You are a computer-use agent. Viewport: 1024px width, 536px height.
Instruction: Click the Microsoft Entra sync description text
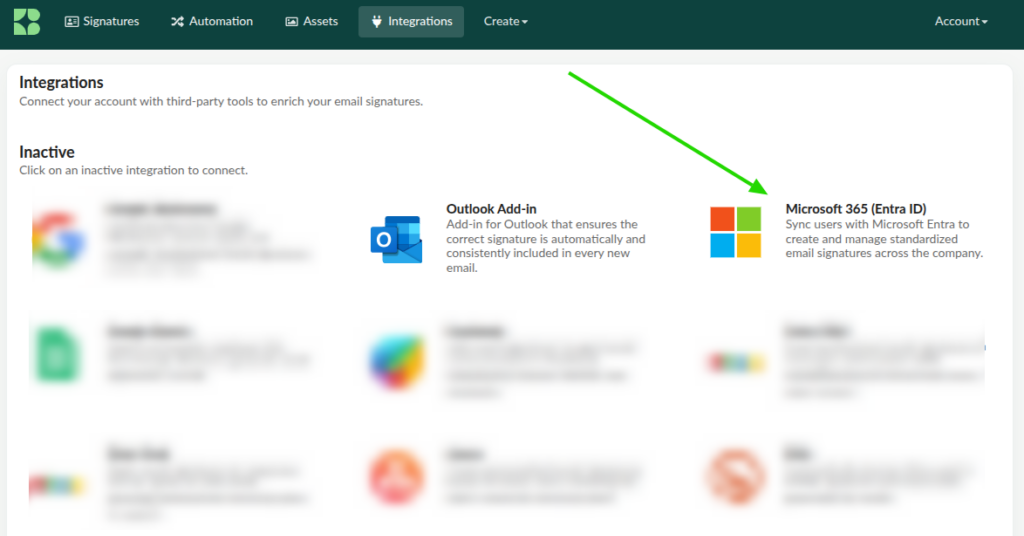coord(884,239)
